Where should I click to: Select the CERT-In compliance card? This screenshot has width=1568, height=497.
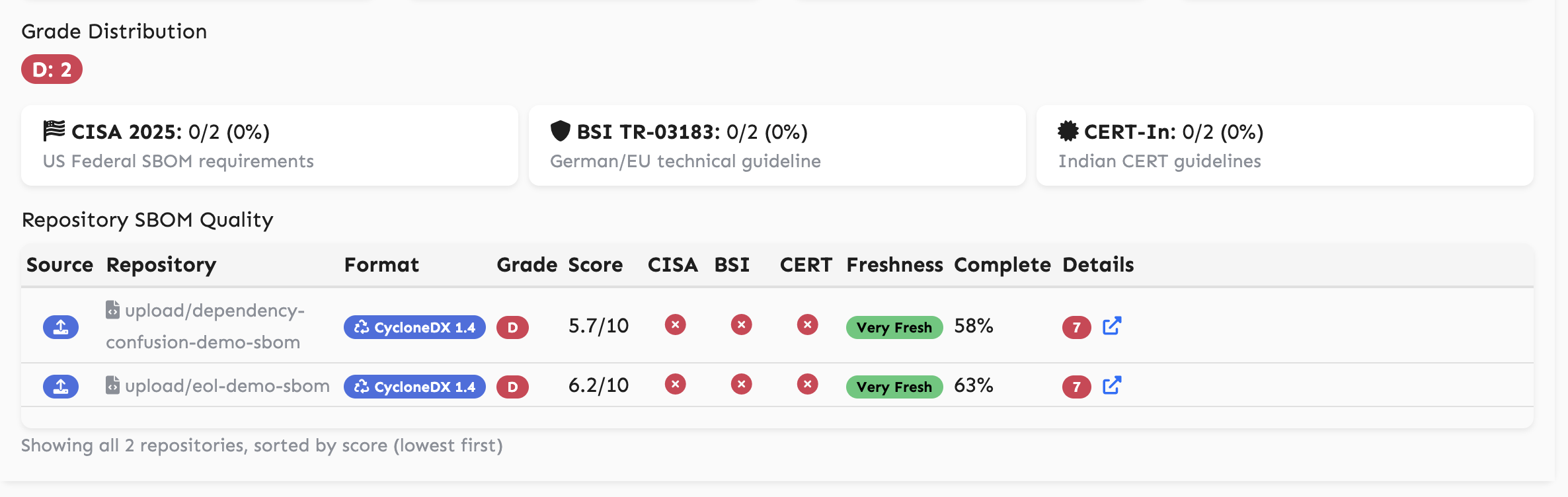pos(1284,145)
